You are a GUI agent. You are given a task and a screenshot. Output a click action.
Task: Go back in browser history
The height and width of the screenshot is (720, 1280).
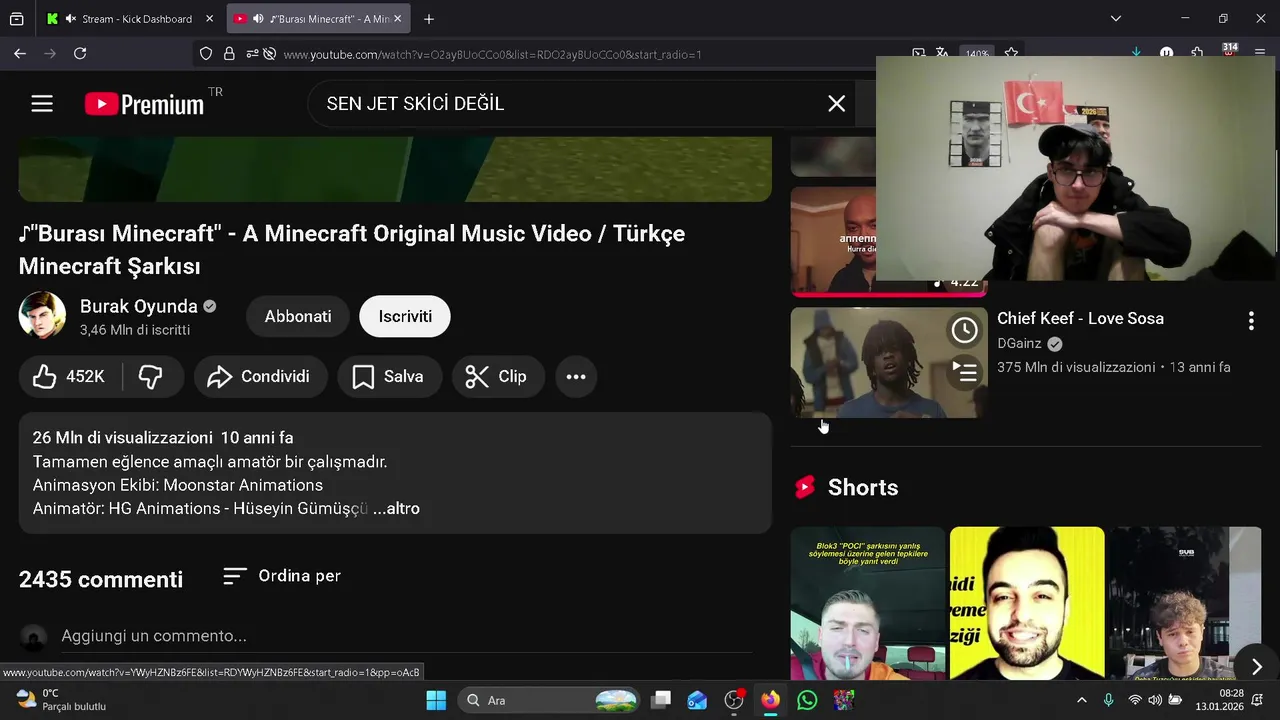[x=20, y=54]
